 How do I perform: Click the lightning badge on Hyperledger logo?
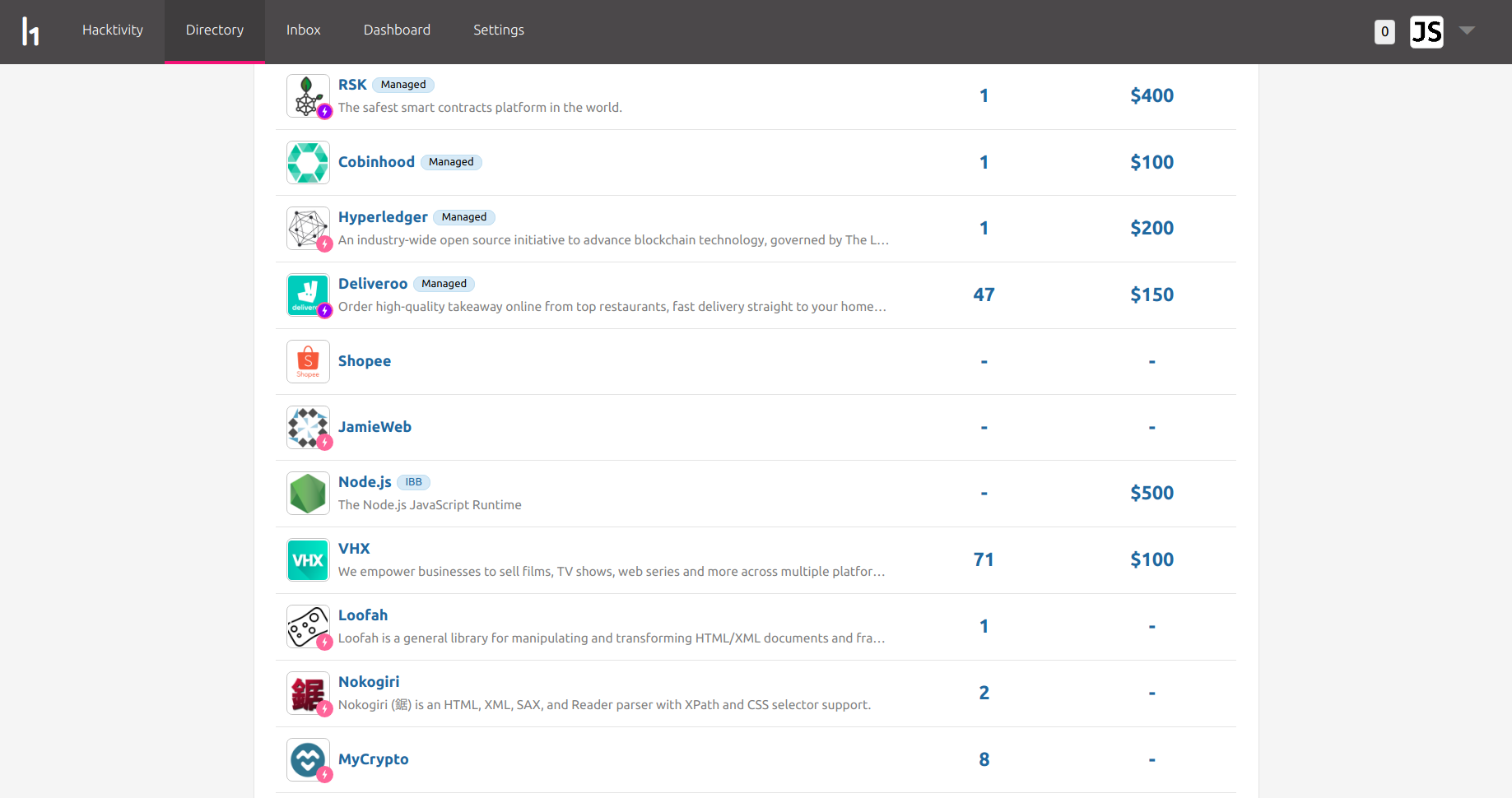[325, 244]
